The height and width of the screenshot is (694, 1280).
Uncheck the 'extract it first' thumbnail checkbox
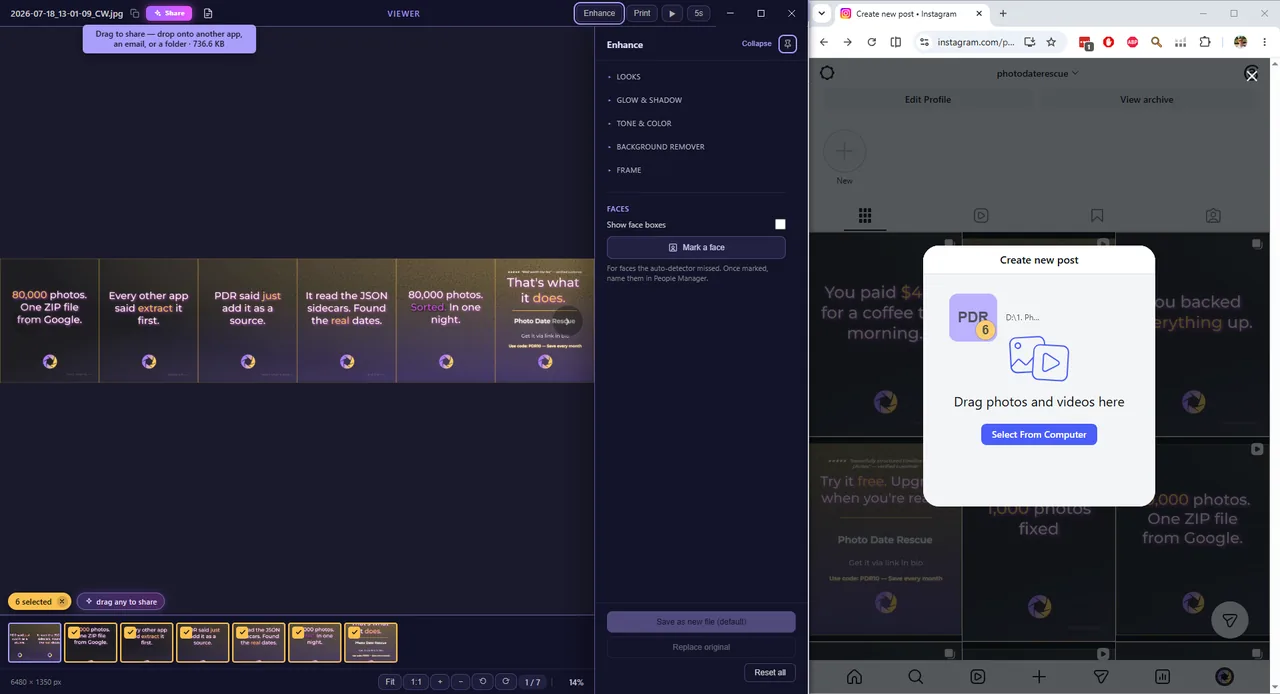[130, 632]
